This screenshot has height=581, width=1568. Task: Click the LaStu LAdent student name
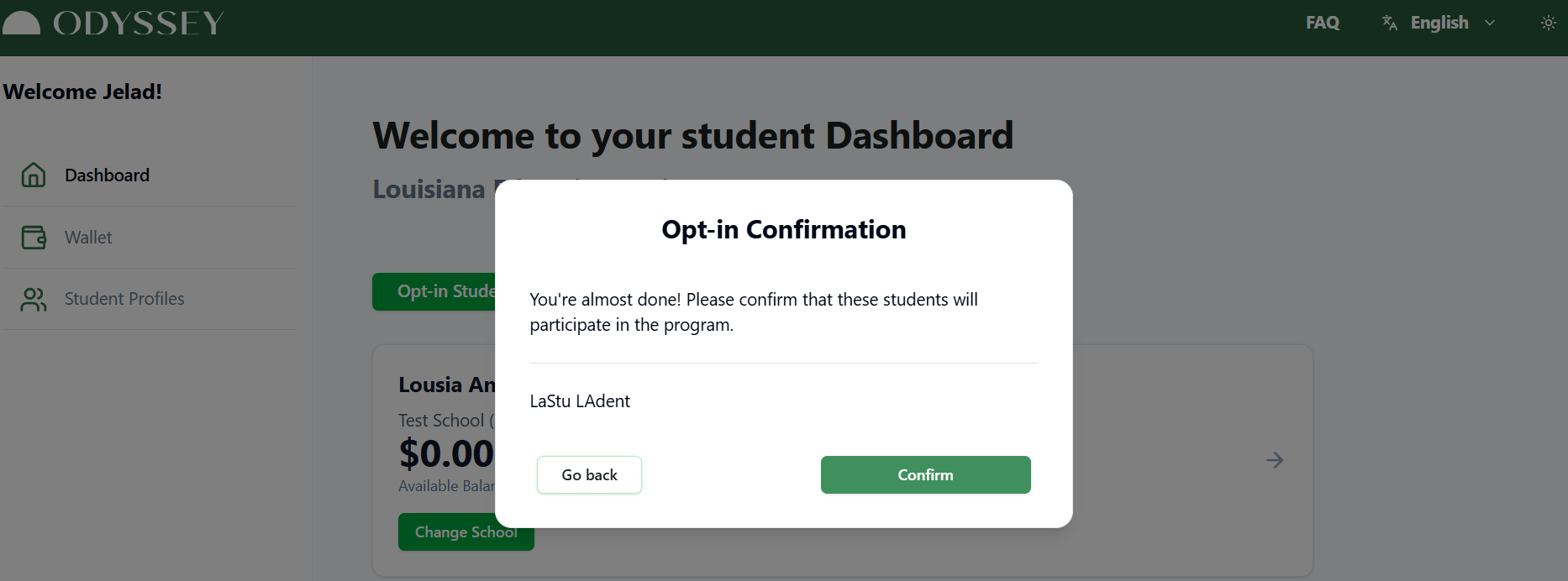point(580,401)
